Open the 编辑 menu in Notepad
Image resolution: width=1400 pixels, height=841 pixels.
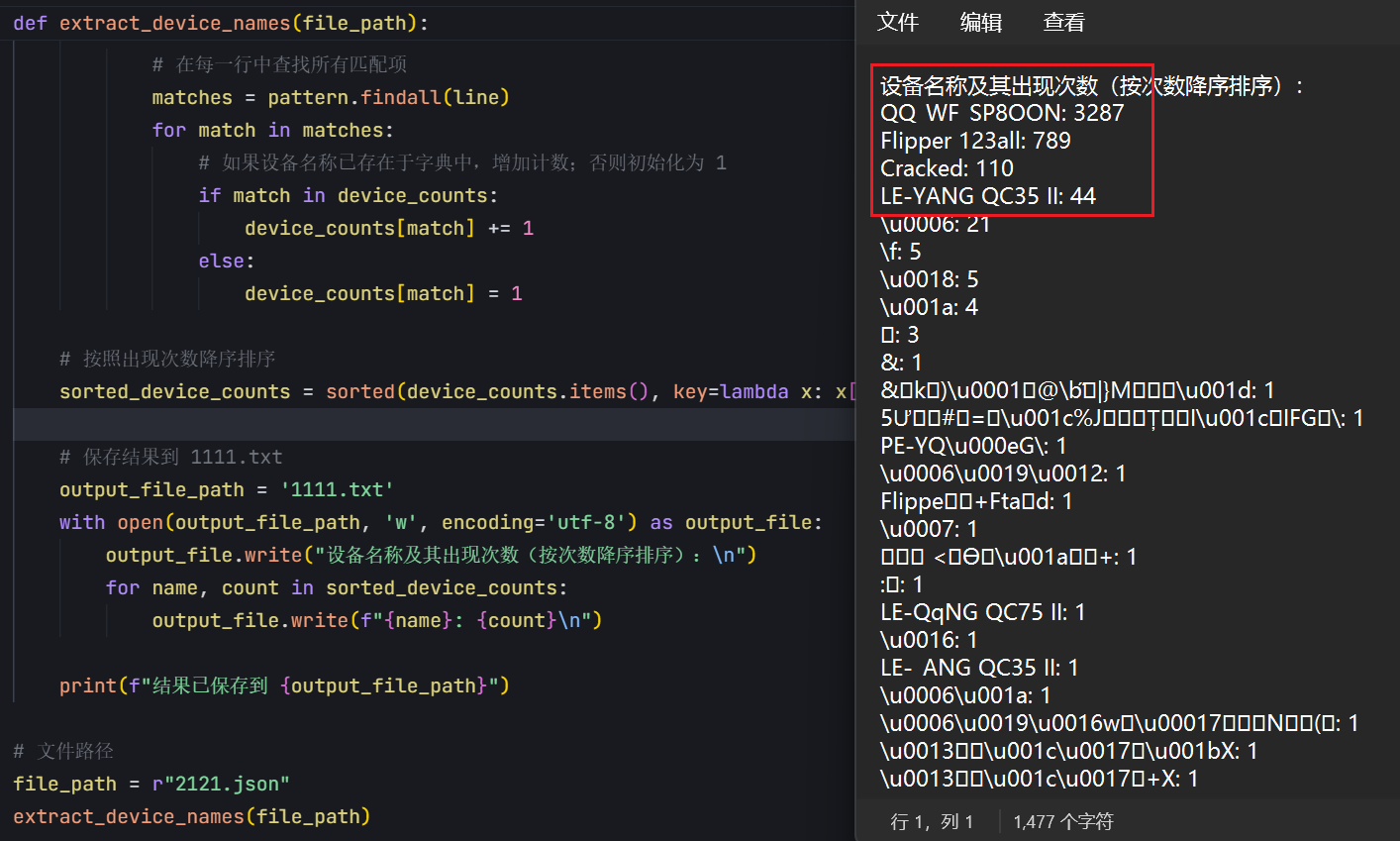point(981,22)
